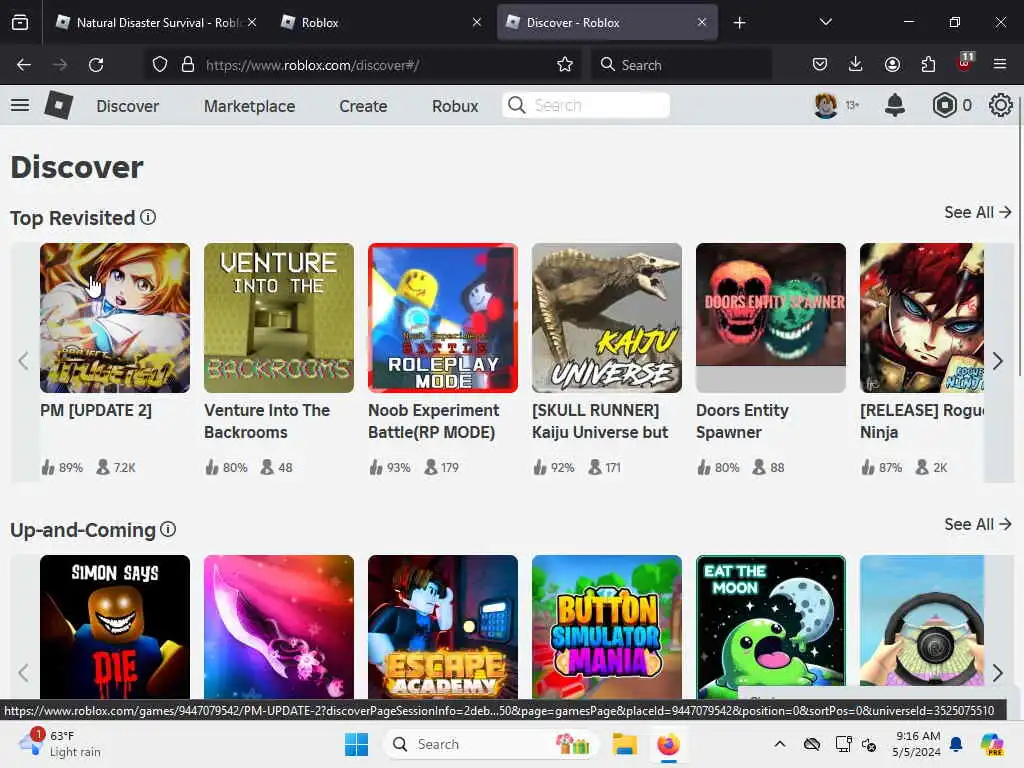Click the Top Revisited info icon
This screenshot has height=768, width=1024.
pos(148,217)
